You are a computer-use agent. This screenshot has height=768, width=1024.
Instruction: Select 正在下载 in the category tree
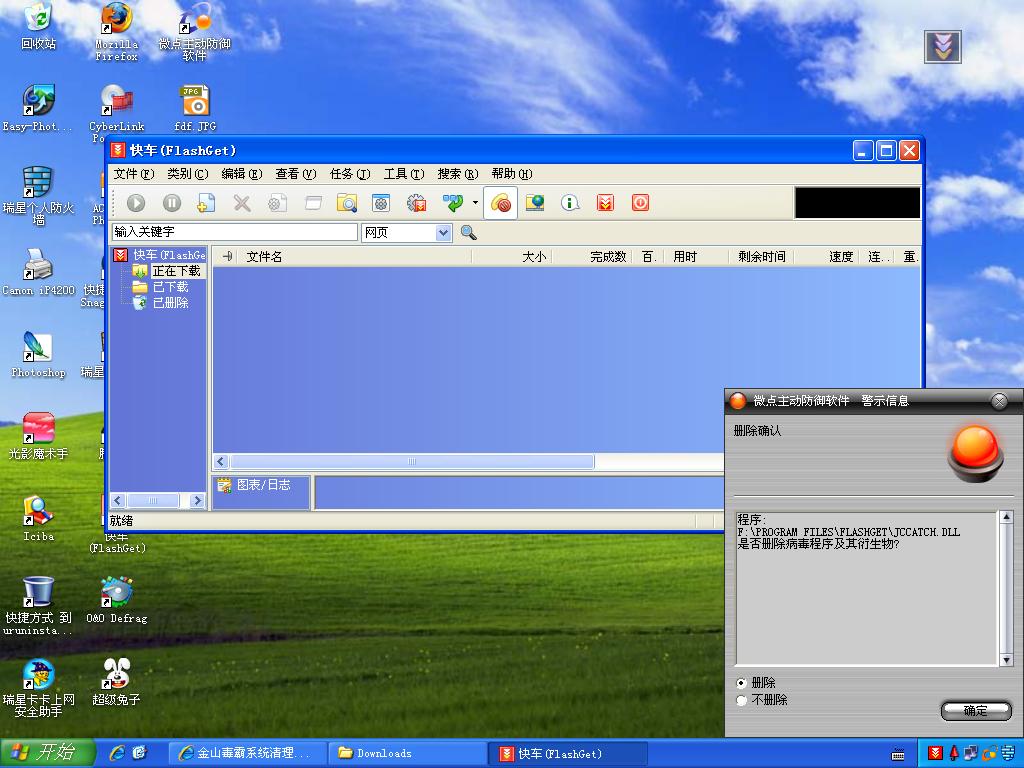[176, 271]
